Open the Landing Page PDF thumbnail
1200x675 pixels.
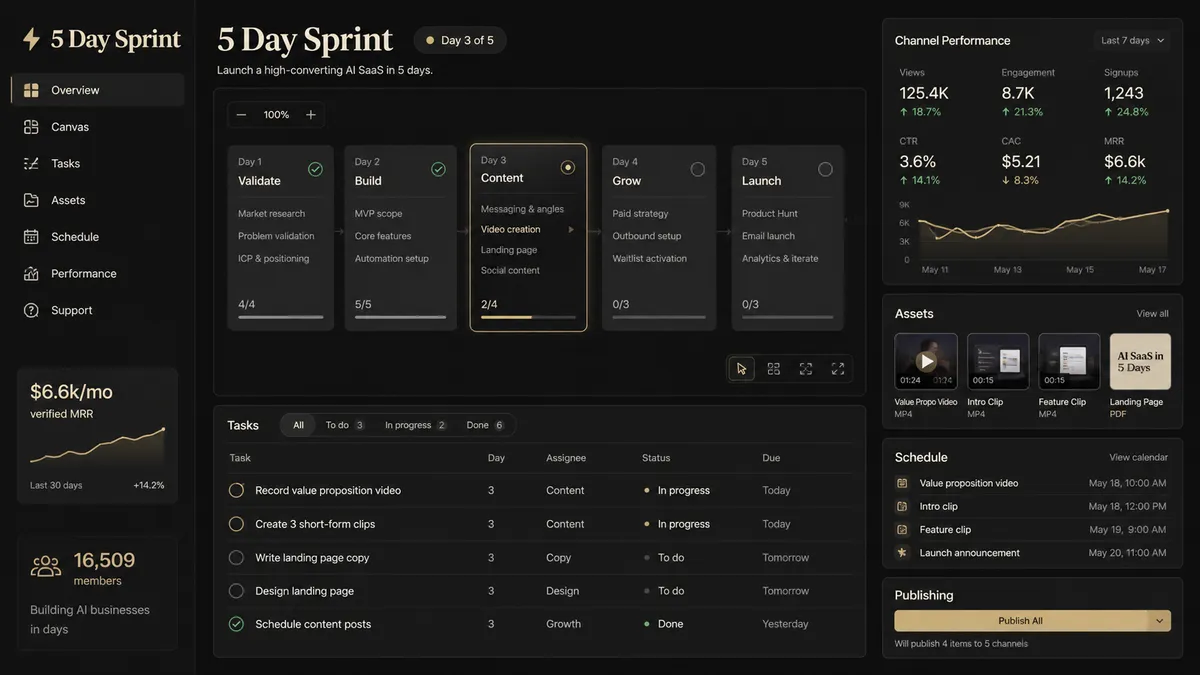pos(1140,361)
